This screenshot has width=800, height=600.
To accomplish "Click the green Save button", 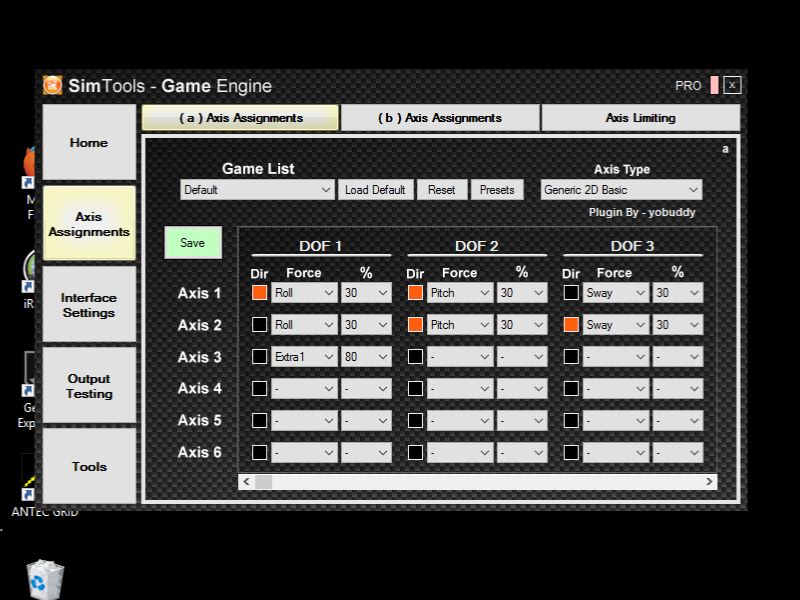I will pos(193,243).
